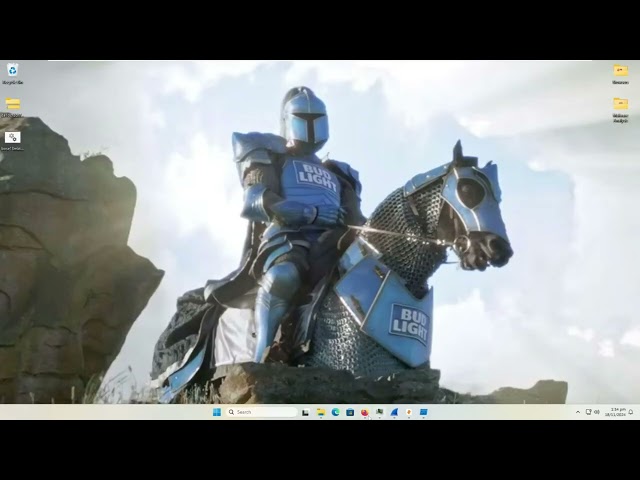The height and width of the screenshot is (480, 640).
Task: Launch Microsoft Edge from the taskbar
Action: [336, 412]
